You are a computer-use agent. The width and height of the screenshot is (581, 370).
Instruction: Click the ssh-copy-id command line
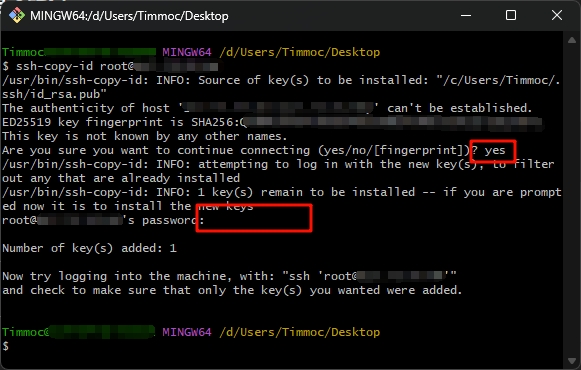coord(110,66)
